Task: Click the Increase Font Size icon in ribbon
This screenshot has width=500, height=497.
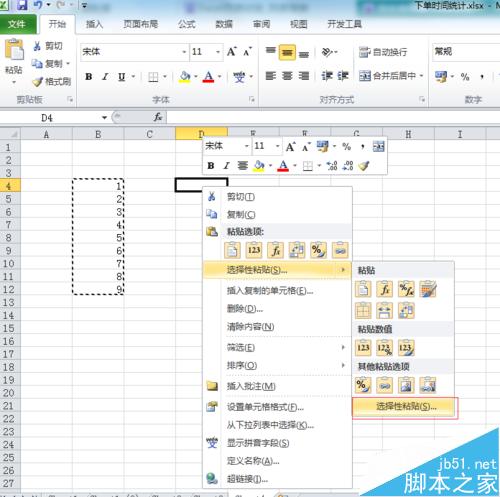Action: coord(231,52)
